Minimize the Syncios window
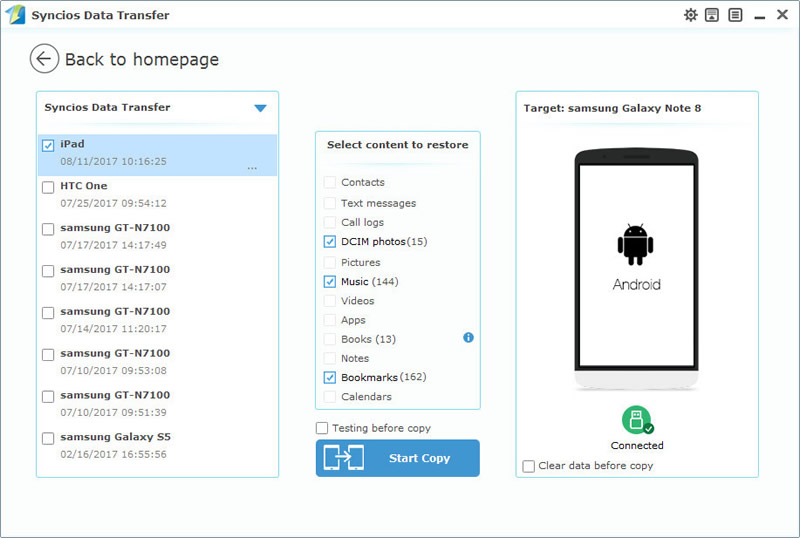The height and width of the screenshot is (538, 800). [x=760, y=16]
